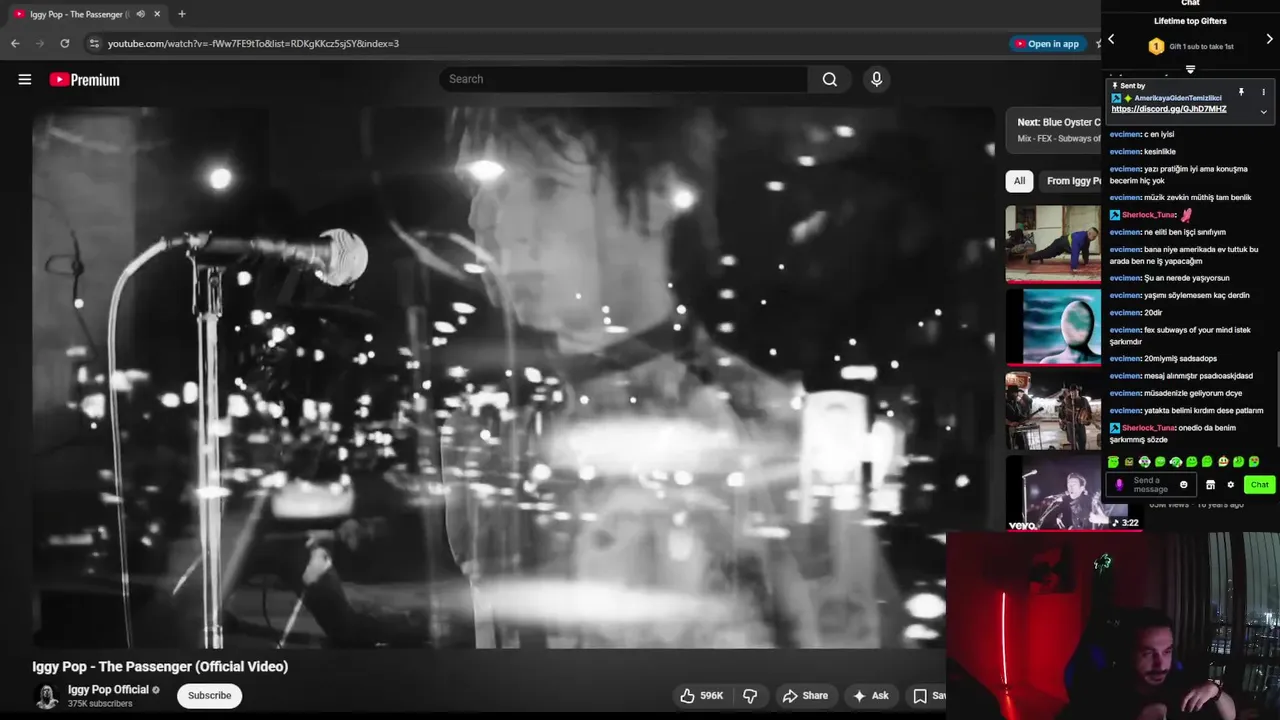Click the Open in app button
The height and width of the screenshot is (720, 1280).
pos(1047,44)
